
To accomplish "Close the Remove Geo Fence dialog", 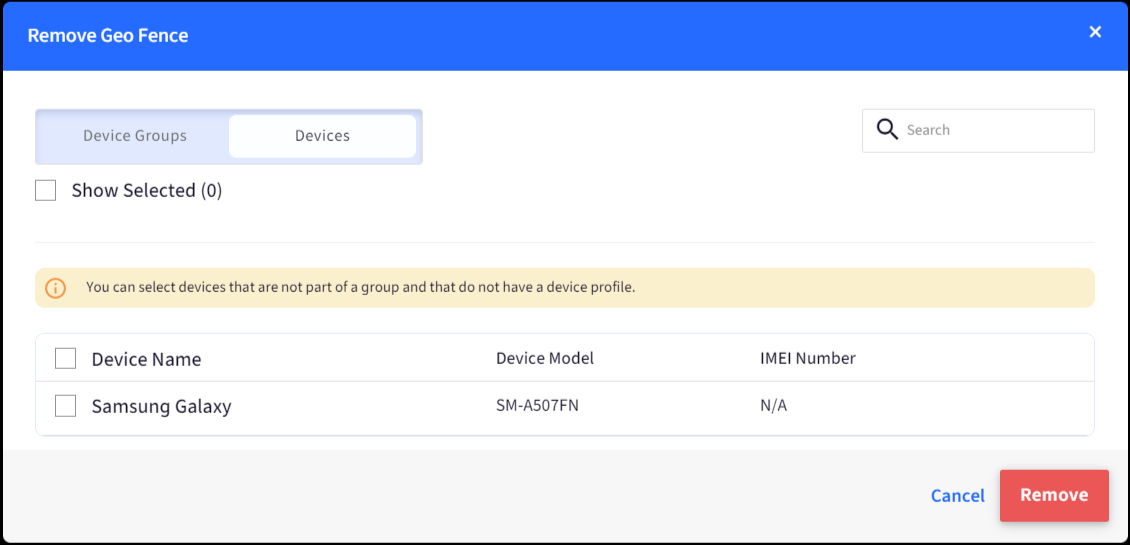I will 1095,32.
